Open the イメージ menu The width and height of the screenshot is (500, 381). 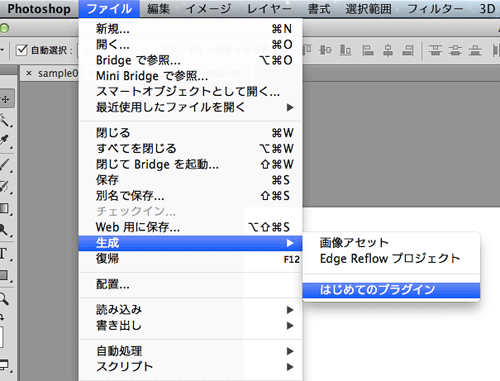coord(208,9)
